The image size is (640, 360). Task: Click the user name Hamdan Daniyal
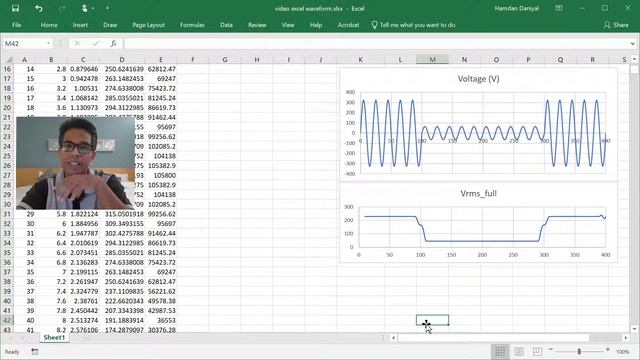pos(516,8)
